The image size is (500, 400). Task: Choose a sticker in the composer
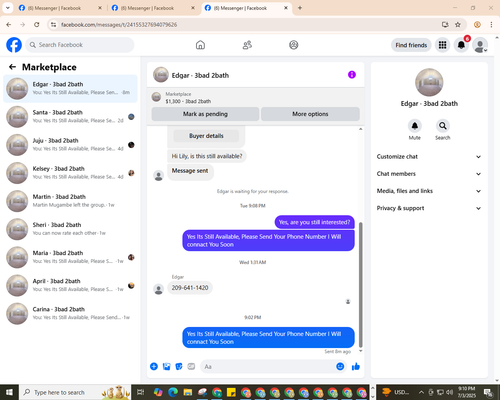point(179,367)
